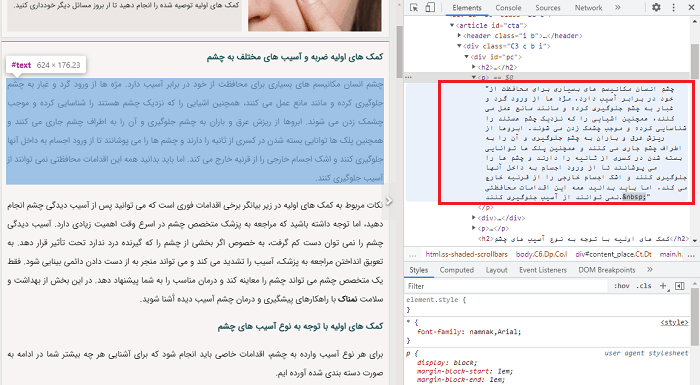Click the face photo thumbnail in the article
The height and width of the screenshot is (385, 700).
coord(315,15)
